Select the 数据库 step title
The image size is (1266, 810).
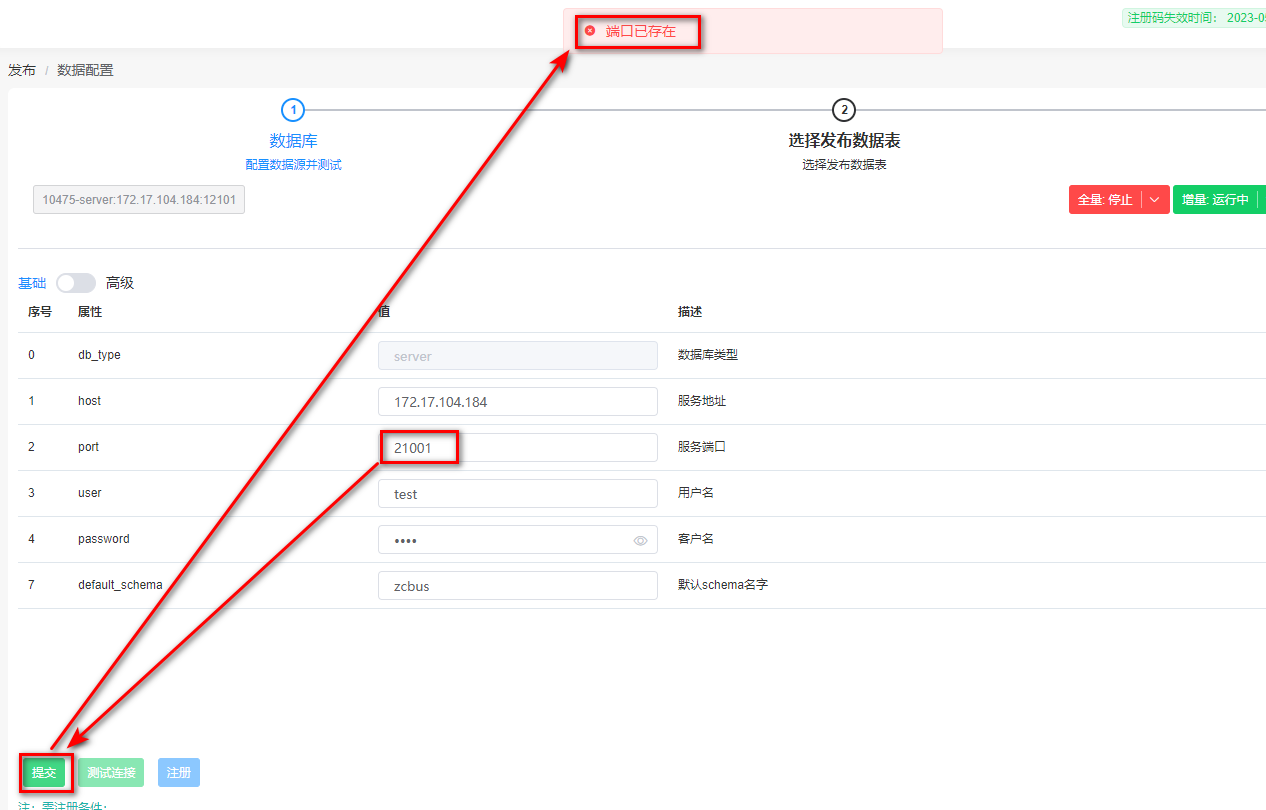tap(293, 141)
